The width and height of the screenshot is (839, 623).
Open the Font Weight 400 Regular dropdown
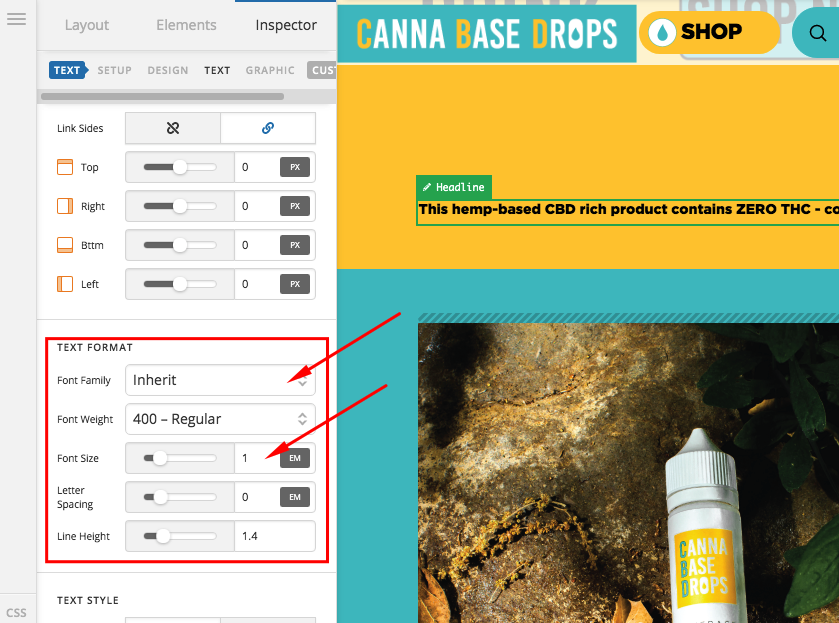pos(220,419)
